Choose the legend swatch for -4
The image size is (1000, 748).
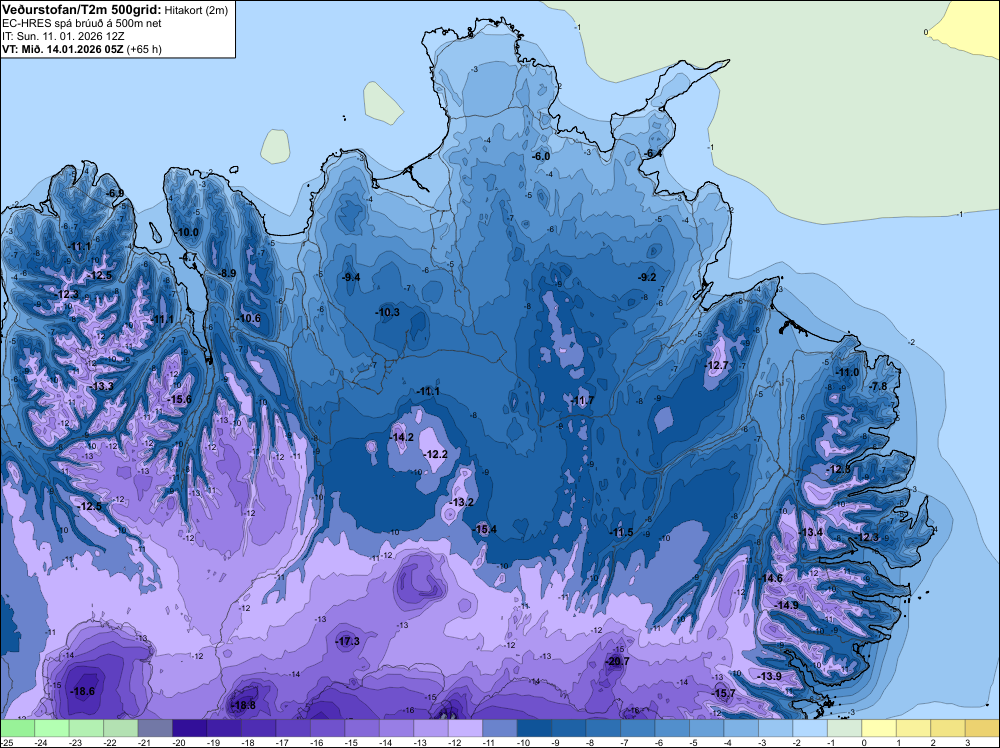[740, 728]
